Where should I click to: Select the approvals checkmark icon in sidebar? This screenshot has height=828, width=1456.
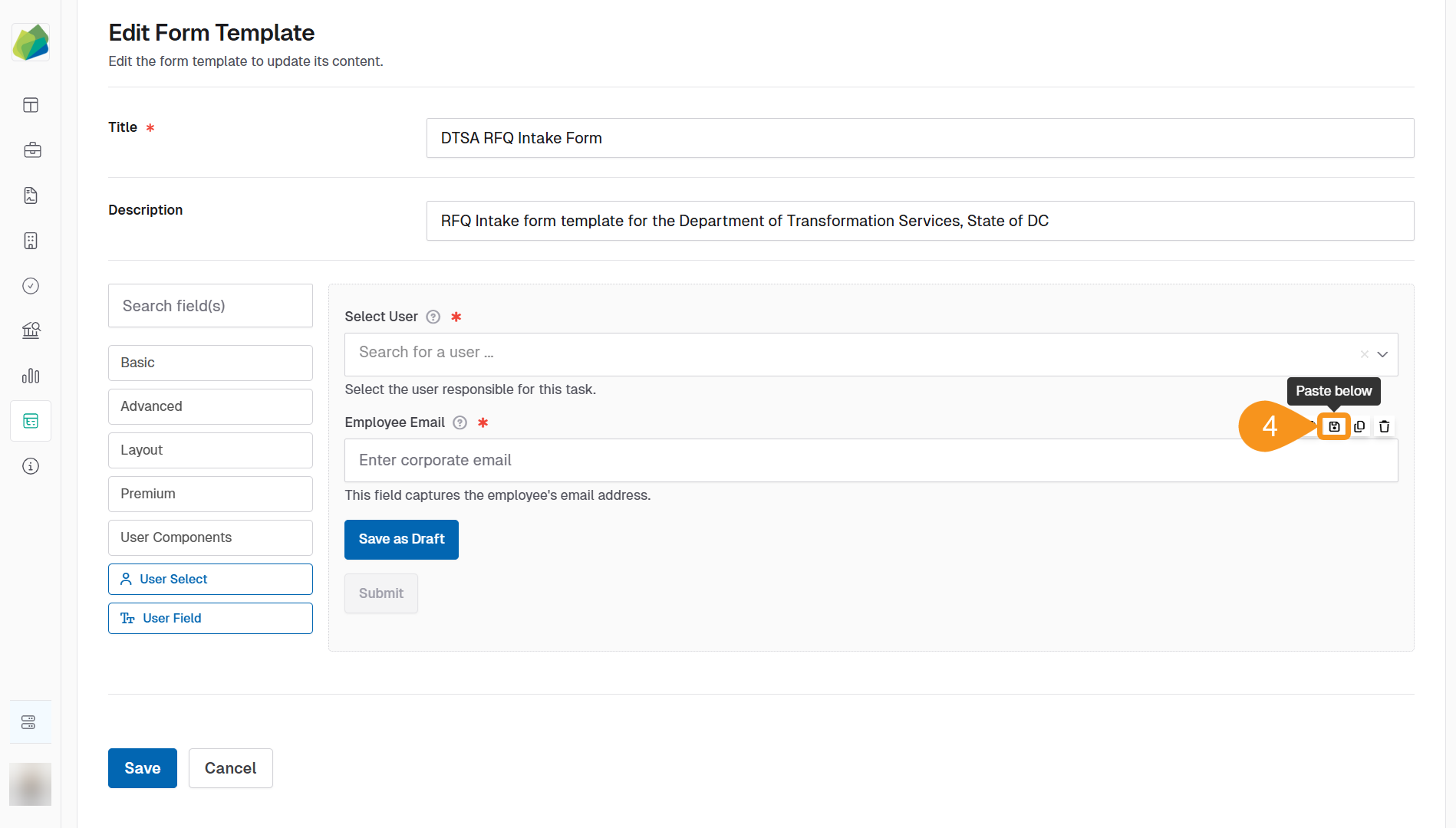pos(30,286)
